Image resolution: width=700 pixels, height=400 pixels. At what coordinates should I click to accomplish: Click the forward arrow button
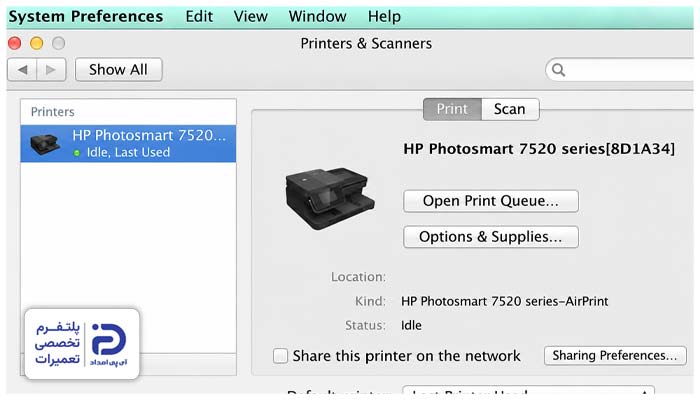click(51, 70)
